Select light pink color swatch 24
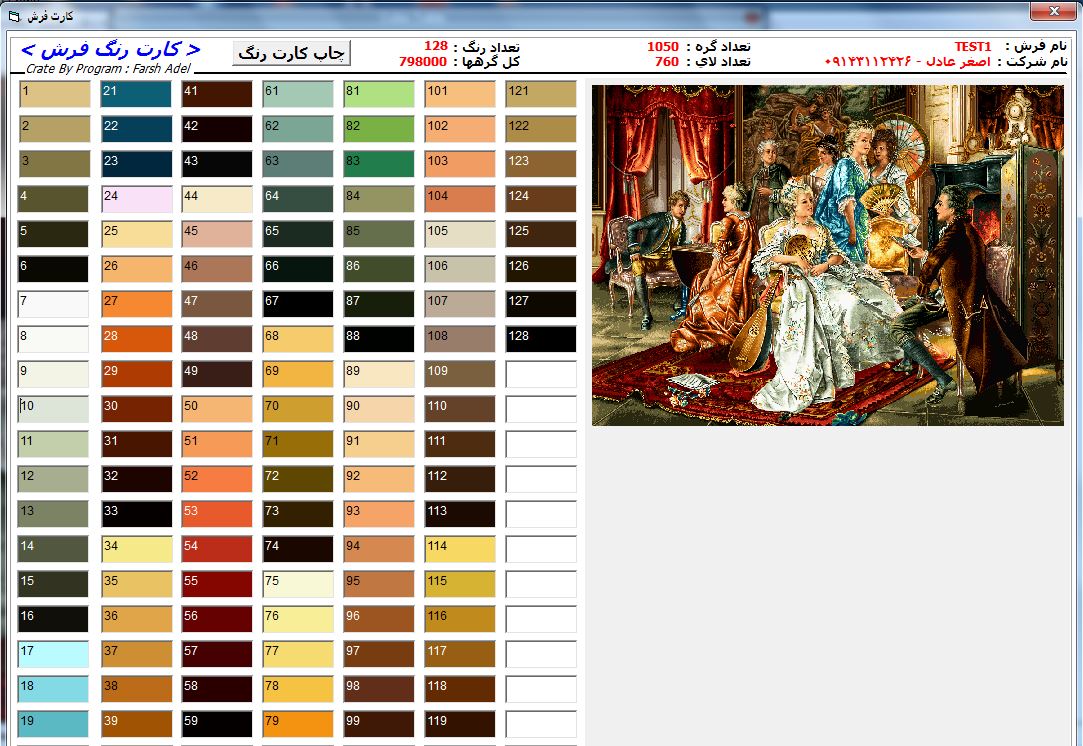 tap(136, 199)
